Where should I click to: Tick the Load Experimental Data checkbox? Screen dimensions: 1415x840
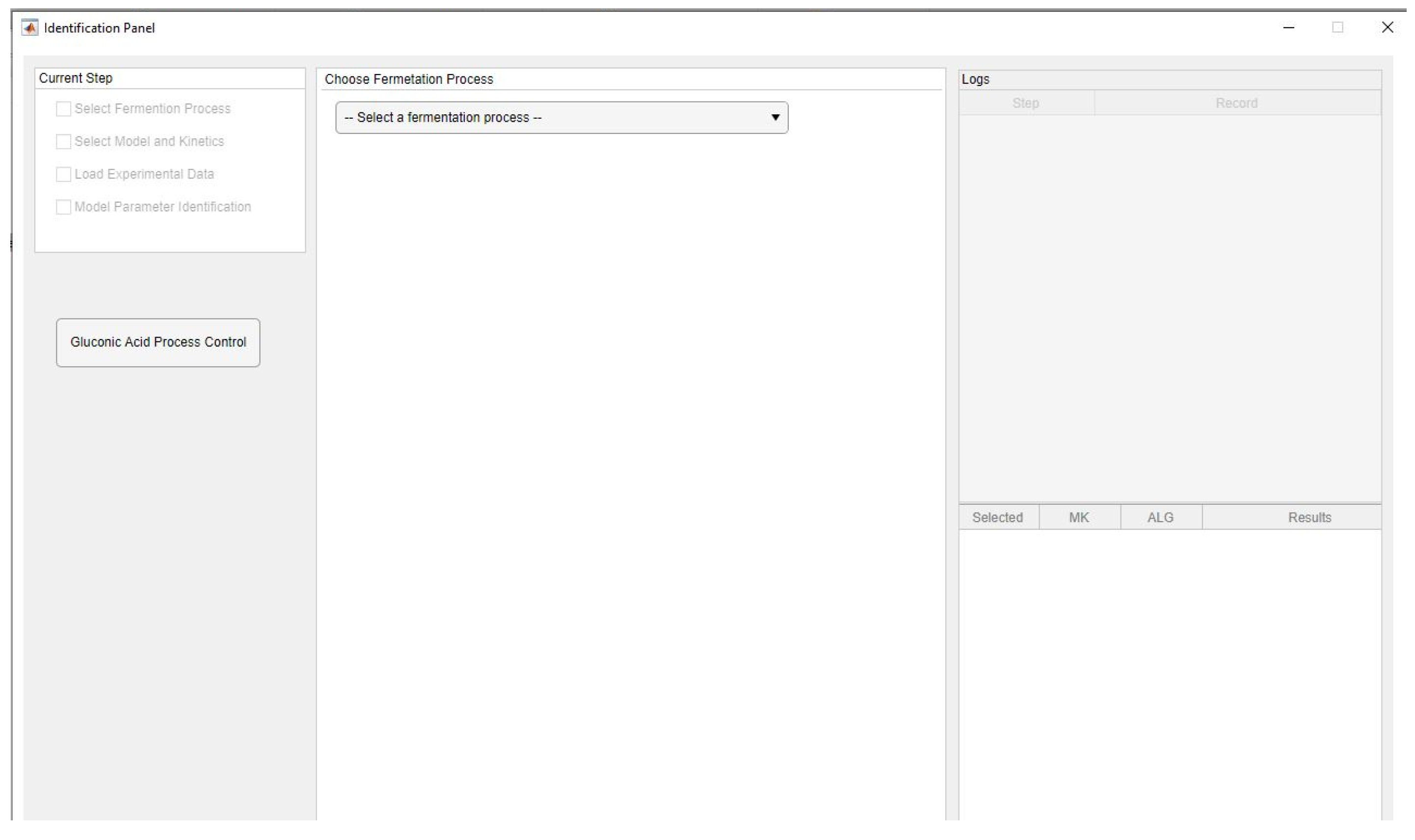[x=63, y=174]
